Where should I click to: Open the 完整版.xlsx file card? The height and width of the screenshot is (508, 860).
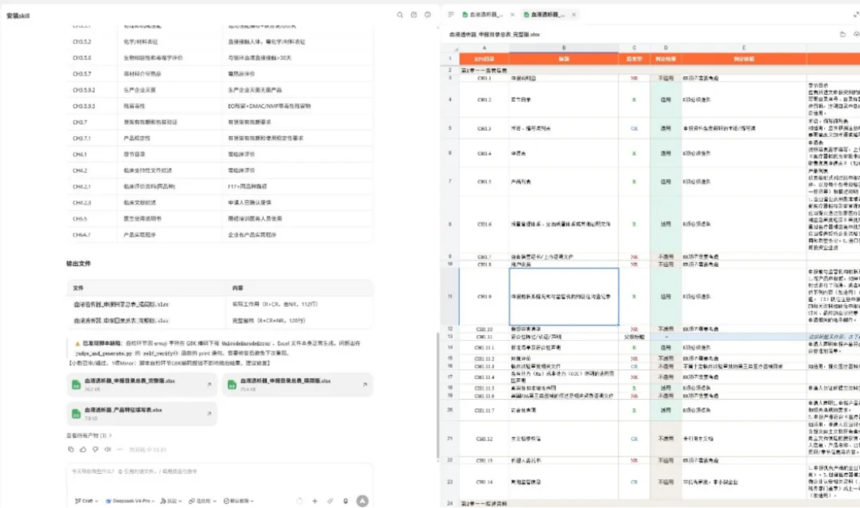coord(142,385)
